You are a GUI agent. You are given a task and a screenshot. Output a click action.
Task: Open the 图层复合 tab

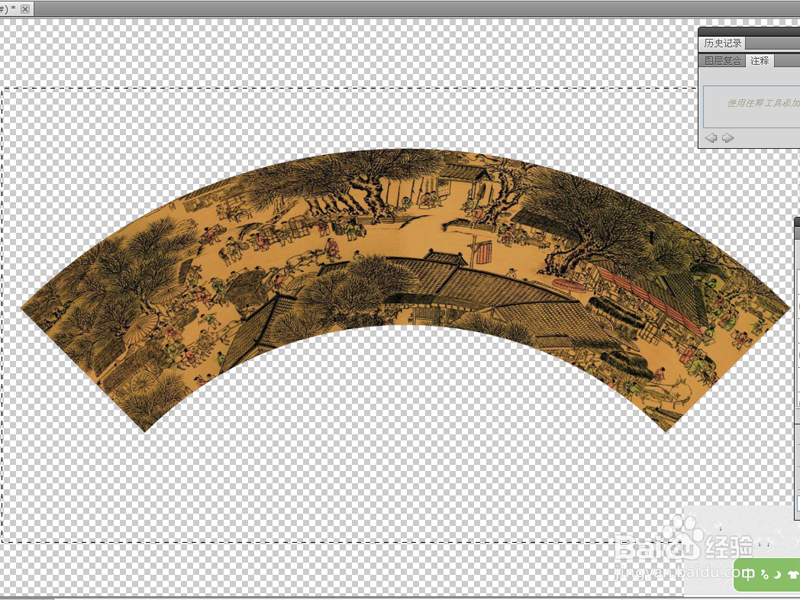[x=722, y=61]
